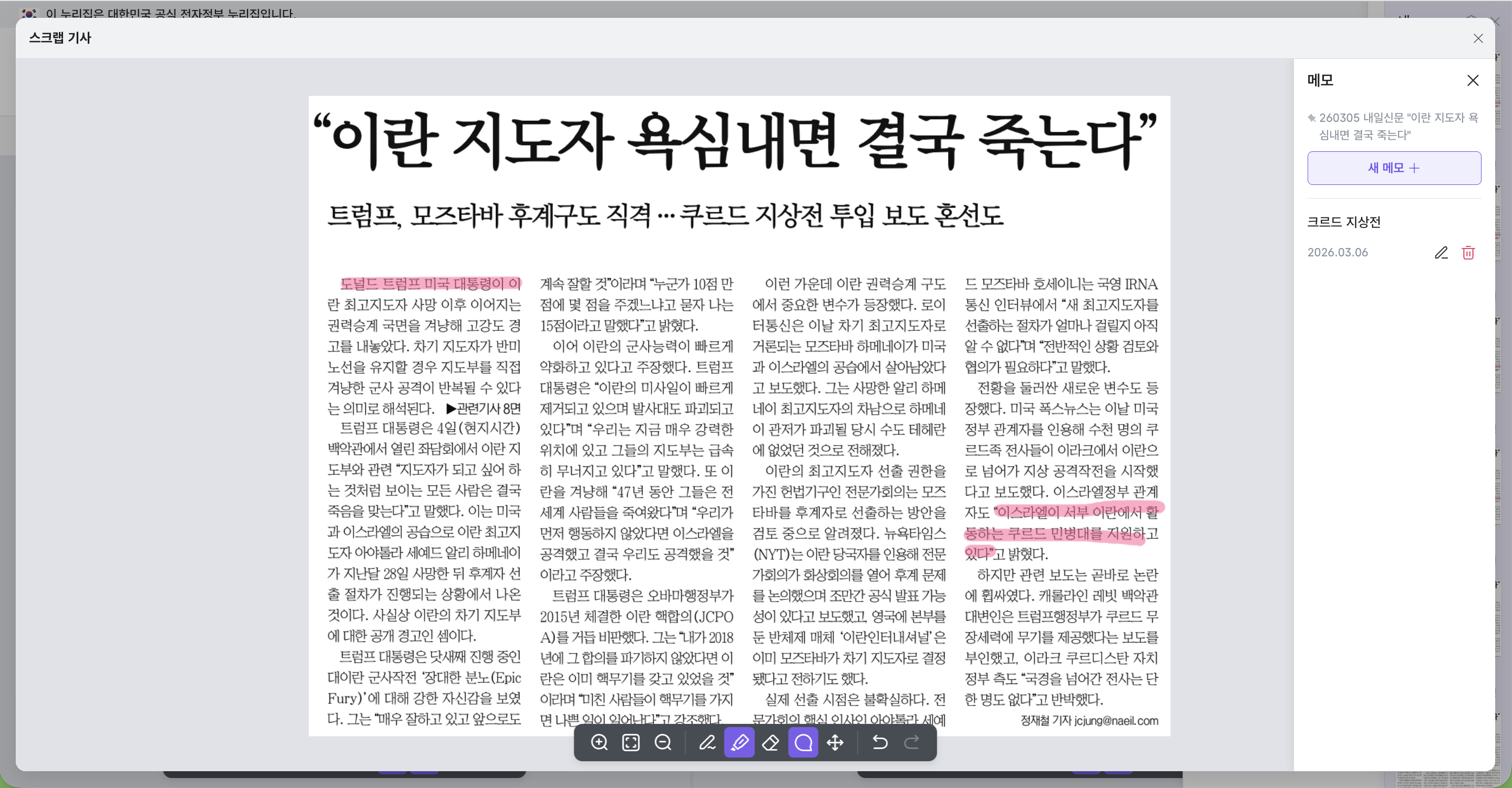Select the eraser tool
1512x788 pixels.
click(771, 742)
